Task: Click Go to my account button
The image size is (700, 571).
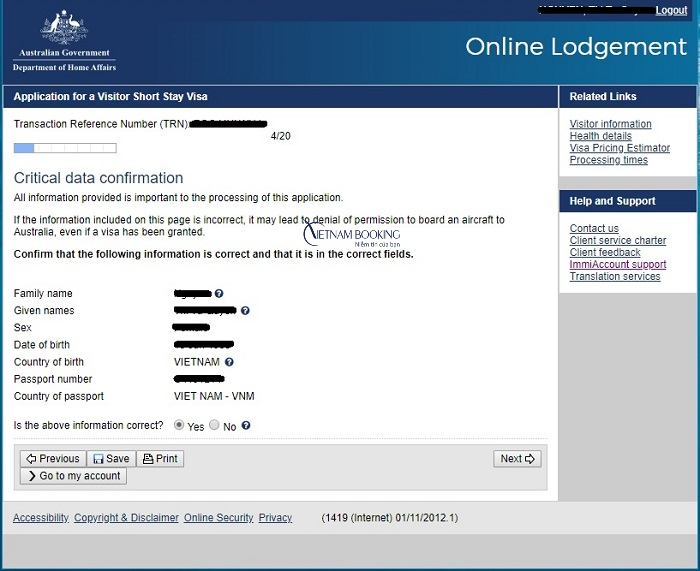Action: pyautogui.click(x=74, y=476)
